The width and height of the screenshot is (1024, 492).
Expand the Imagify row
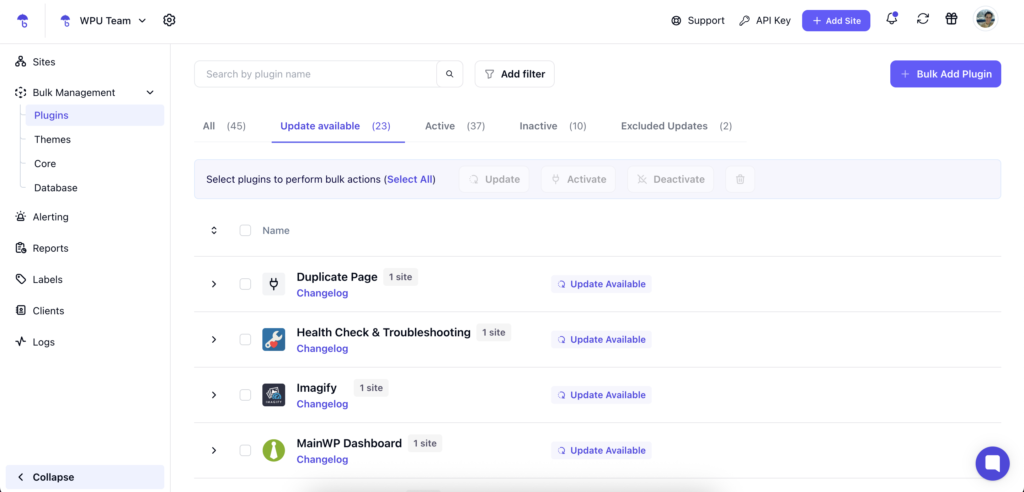[x=214, y=395]
